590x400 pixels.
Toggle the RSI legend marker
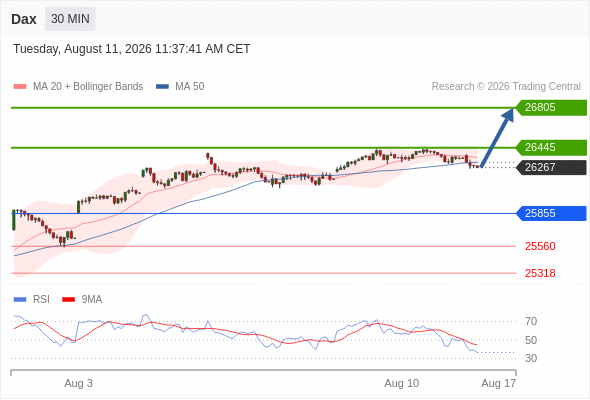click(20, 300)
